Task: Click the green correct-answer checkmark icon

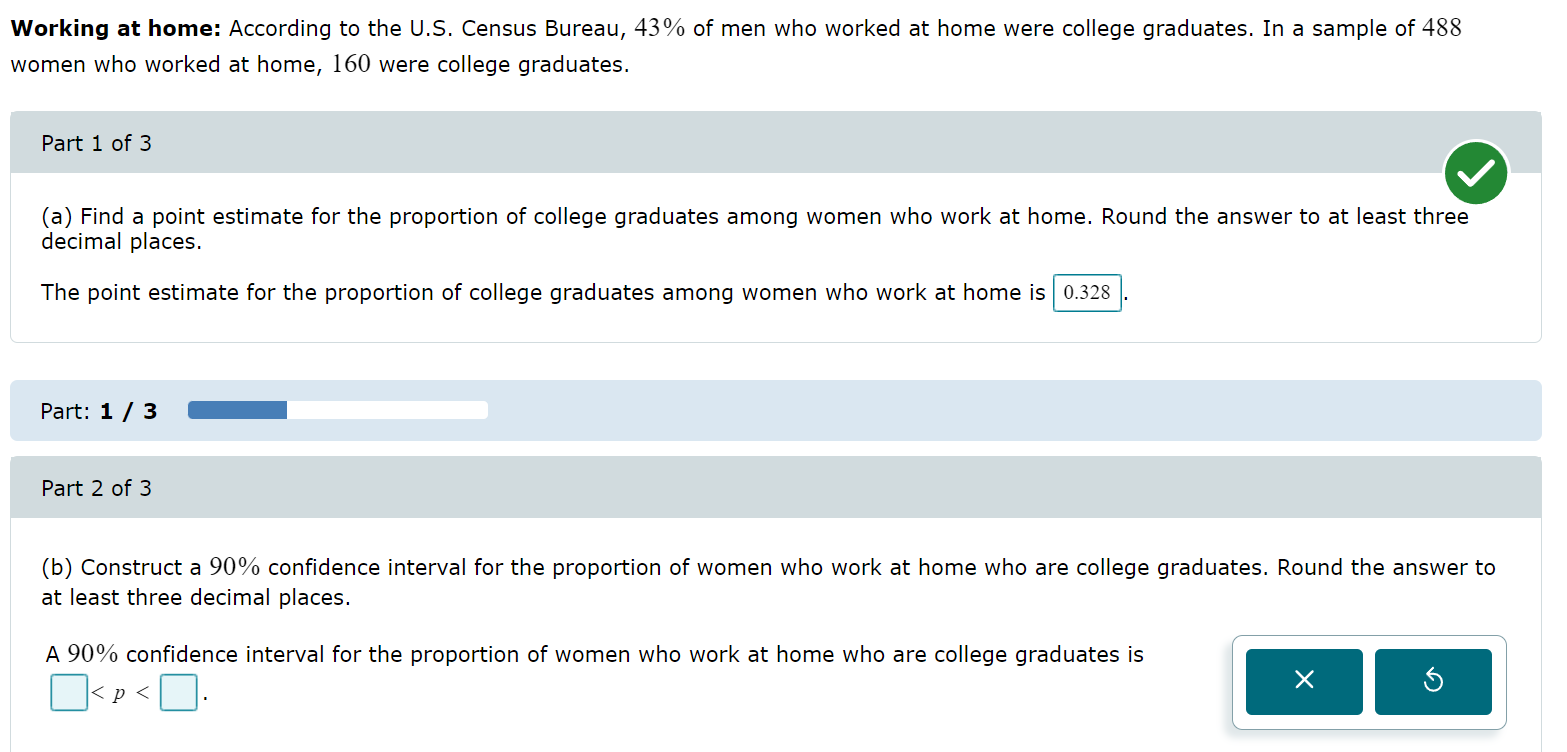Action: click(1476, 173)
